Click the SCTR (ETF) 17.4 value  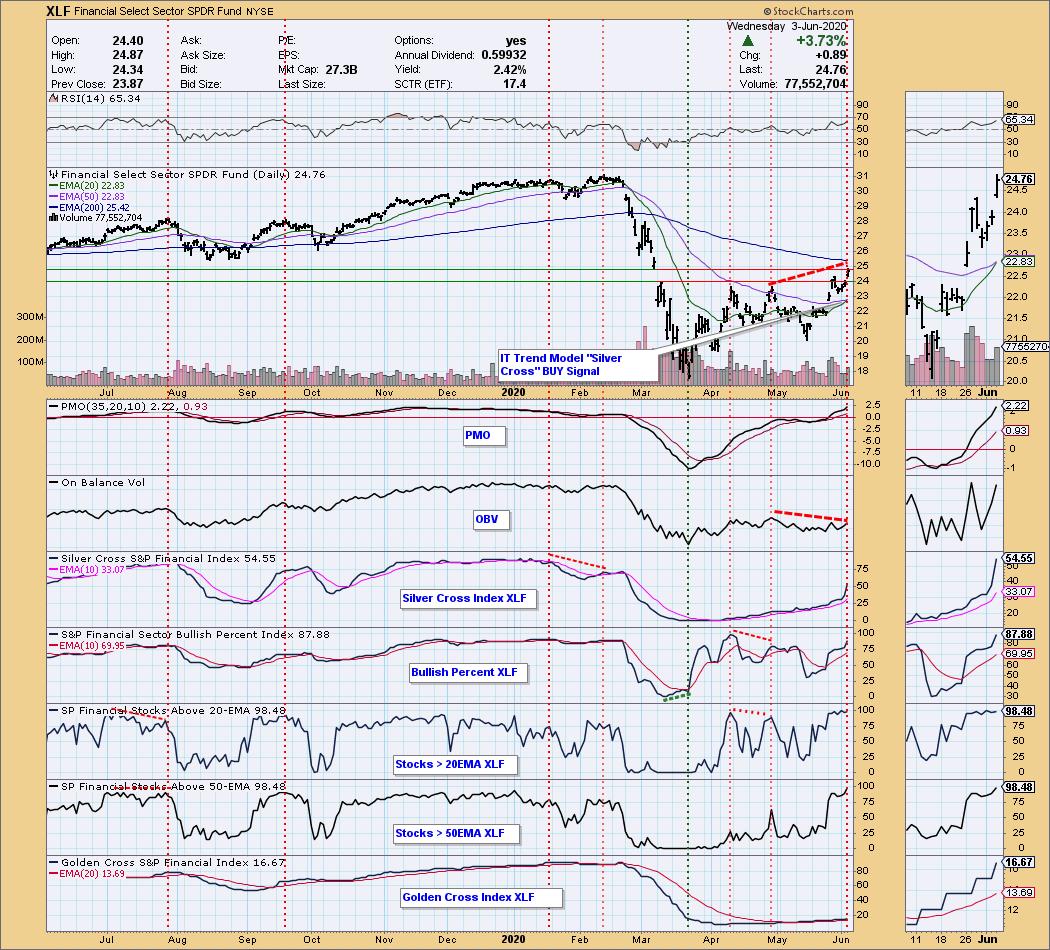click(x=514, y=84)
